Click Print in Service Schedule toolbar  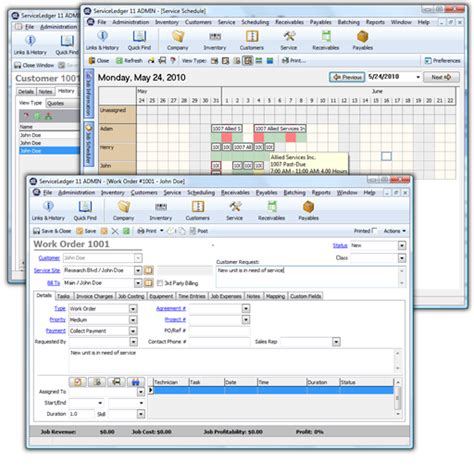pos(294,61)
